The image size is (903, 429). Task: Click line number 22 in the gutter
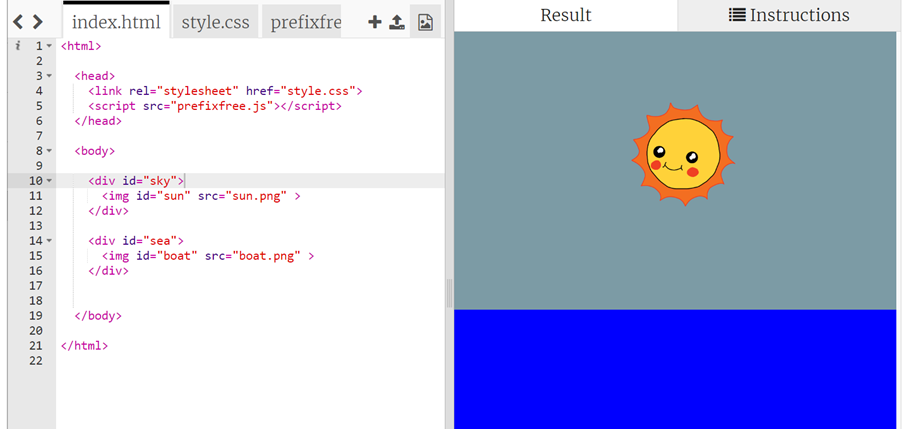pos(36,360)
